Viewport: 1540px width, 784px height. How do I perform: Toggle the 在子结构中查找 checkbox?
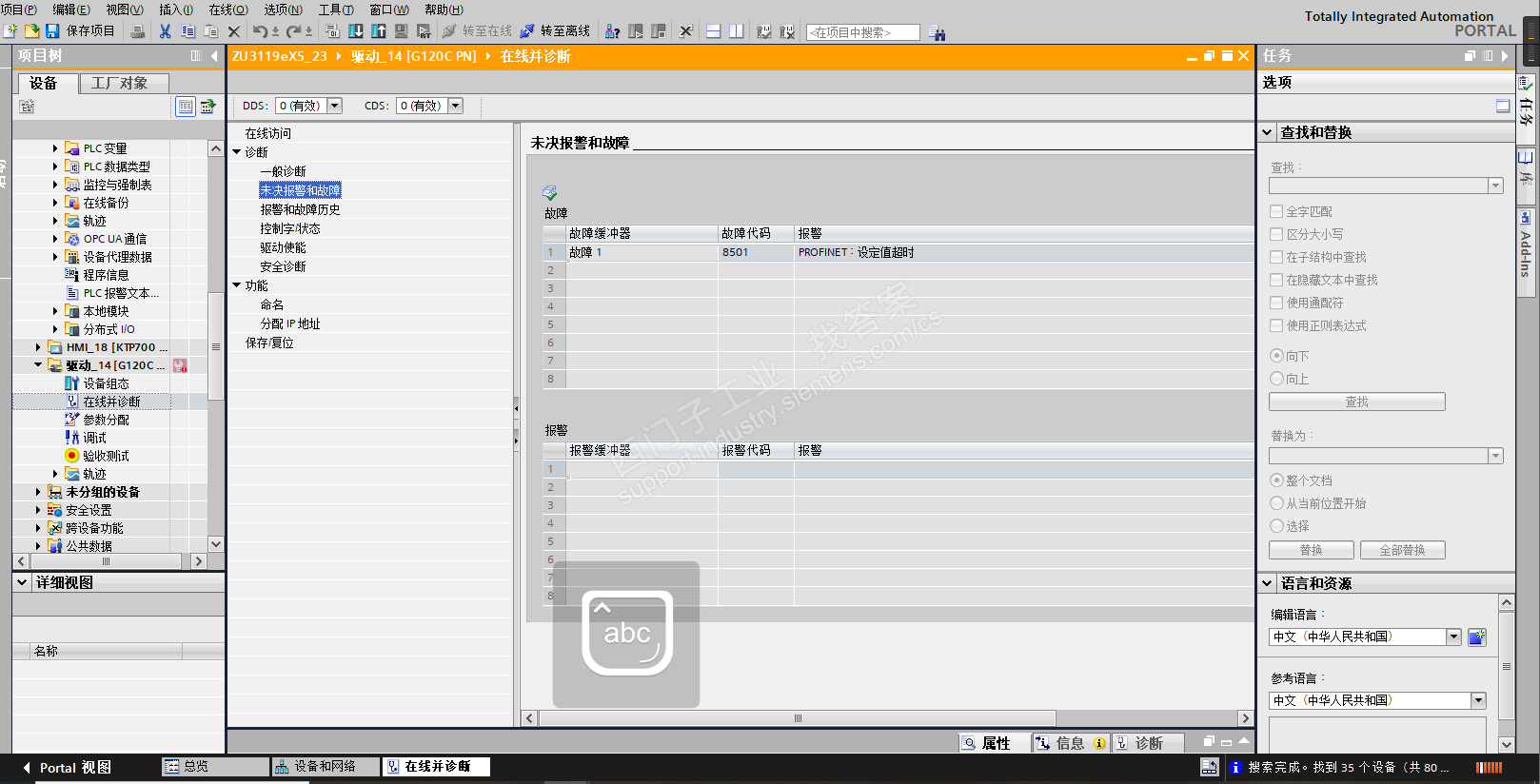tap(1277, 257)
